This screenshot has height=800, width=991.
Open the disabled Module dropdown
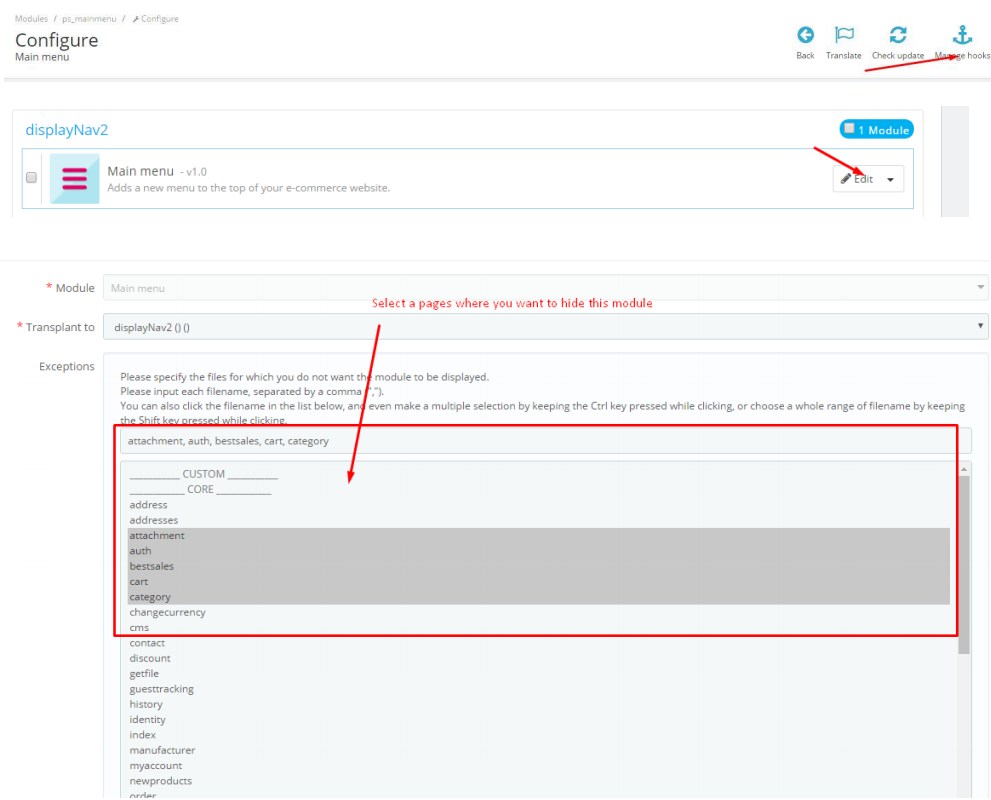(545, 288)
